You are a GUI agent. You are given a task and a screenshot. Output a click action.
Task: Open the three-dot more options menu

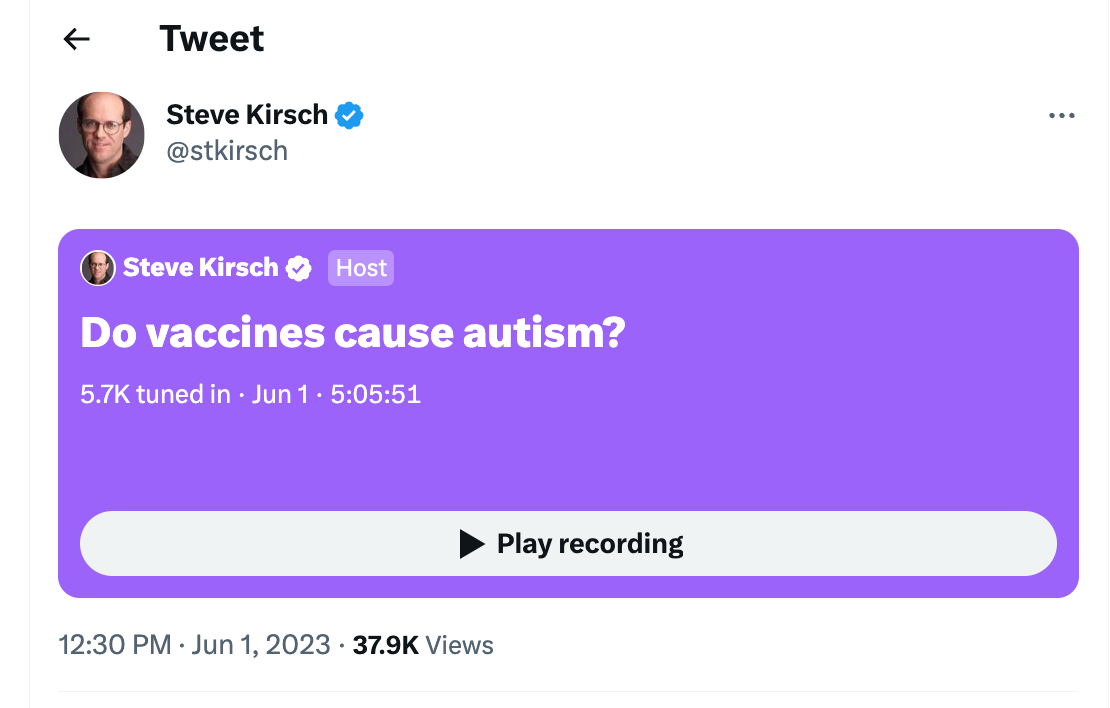pyautogui.click(x=1061, y=116)
